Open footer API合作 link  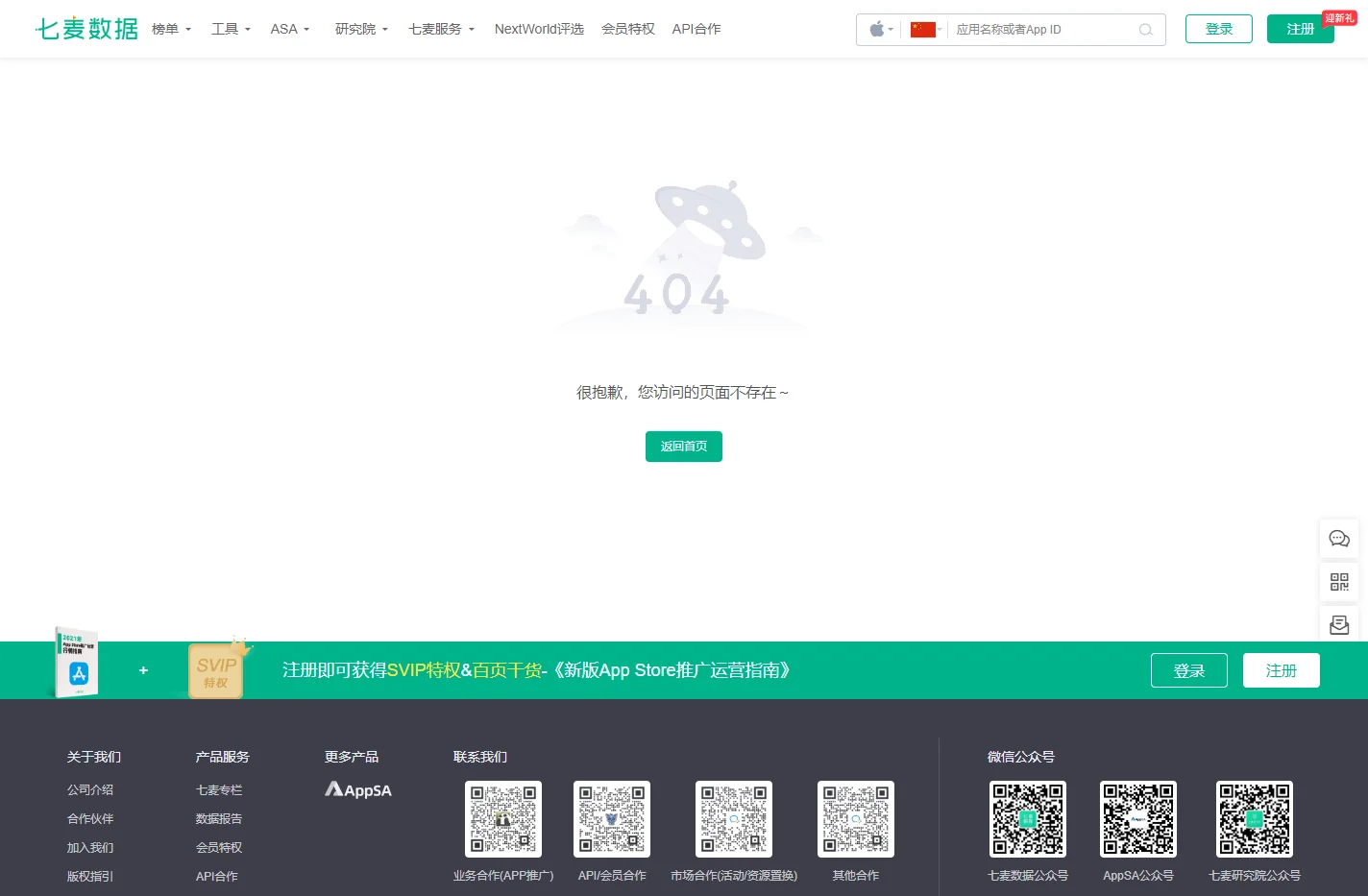click(217, 876)
